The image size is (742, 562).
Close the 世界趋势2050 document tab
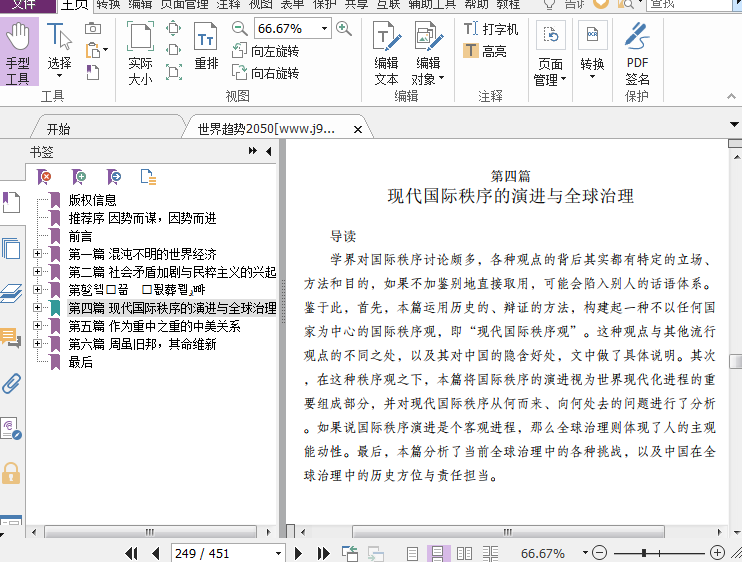(358, 129)
